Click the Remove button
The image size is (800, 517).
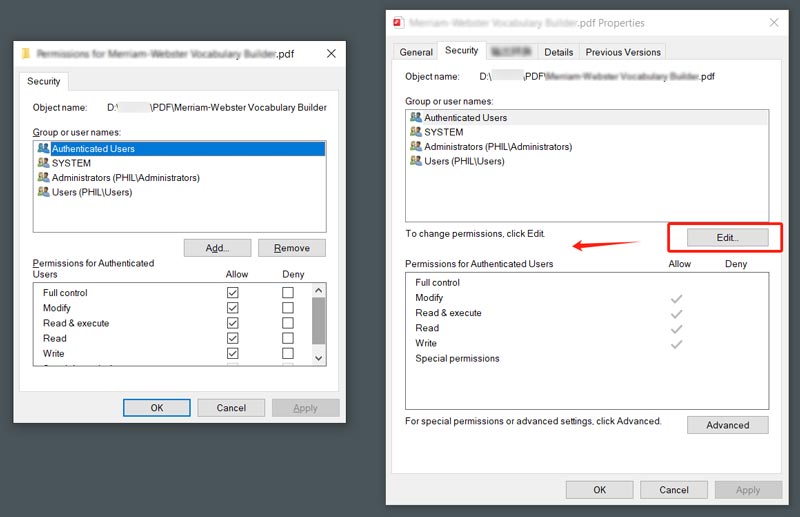tap(292, 248)
